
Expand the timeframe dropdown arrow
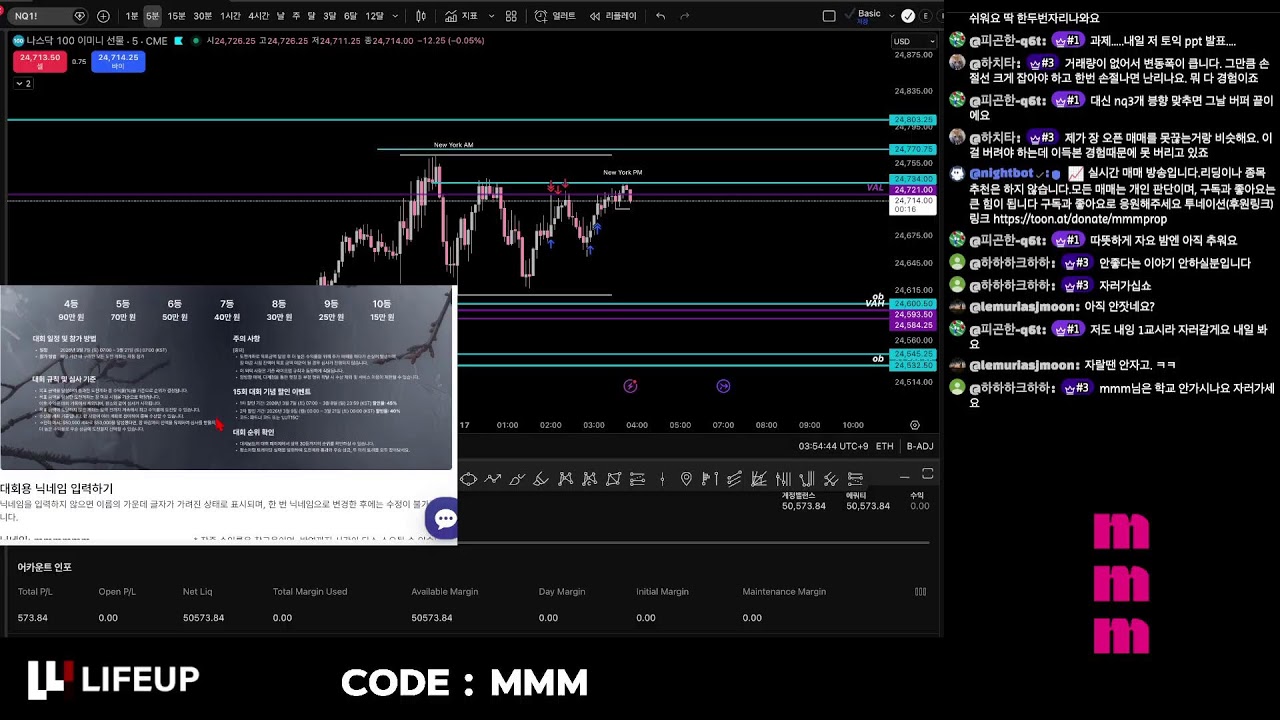coord(396,16)
